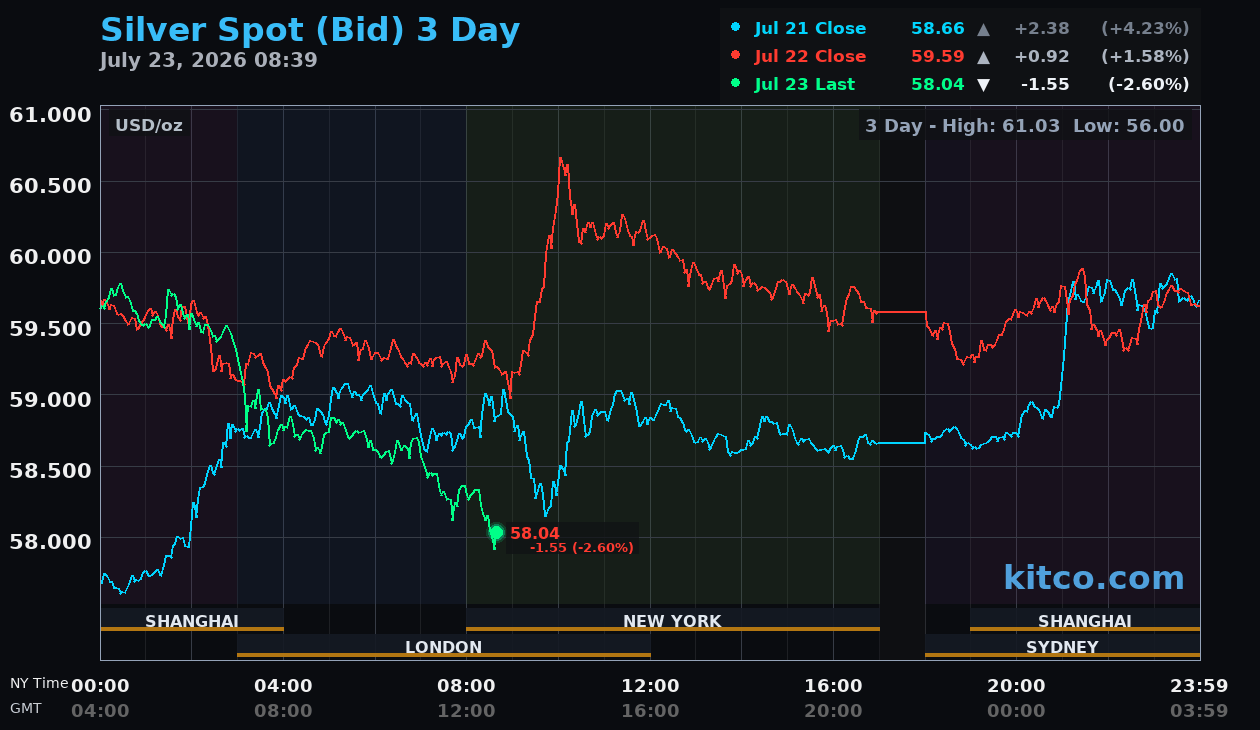Click the 12:00 NY time axis label
This screenshot has width=1260, height=730.
click(x=650, y=686)
